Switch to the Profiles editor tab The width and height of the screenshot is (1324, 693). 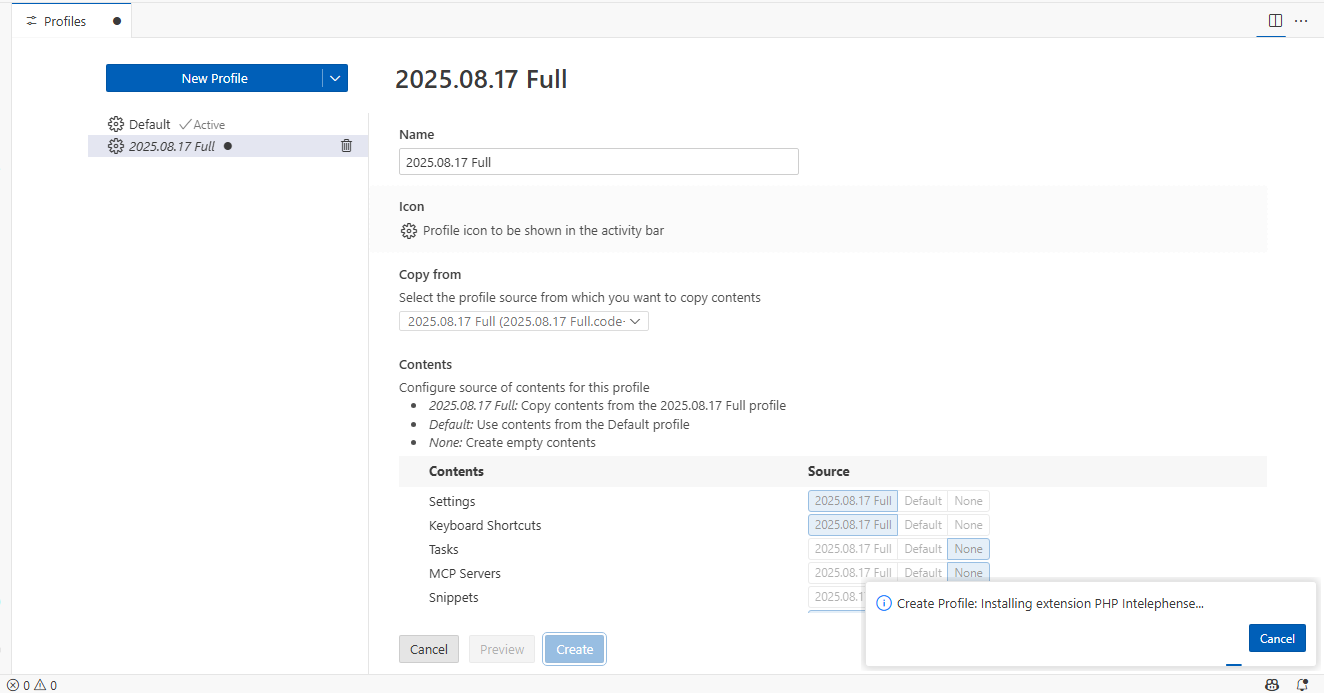coord(65,21)
